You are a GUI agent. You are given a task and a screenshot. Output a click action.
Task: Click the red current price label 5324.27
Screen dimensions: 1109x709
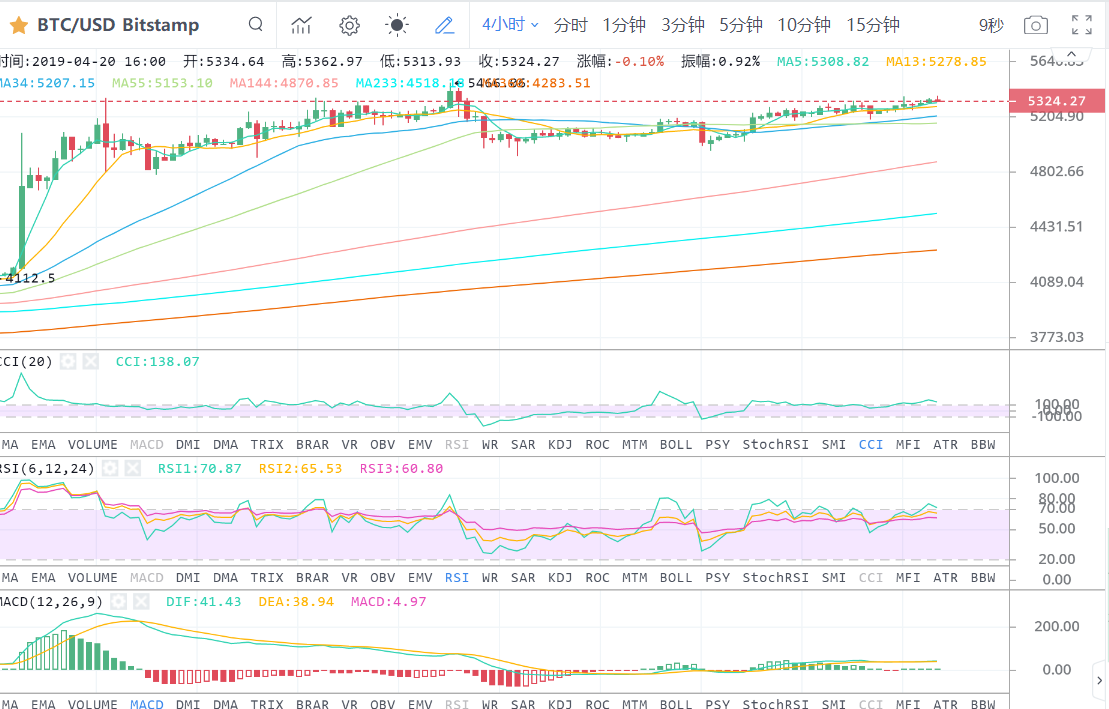coord(1069,101)
